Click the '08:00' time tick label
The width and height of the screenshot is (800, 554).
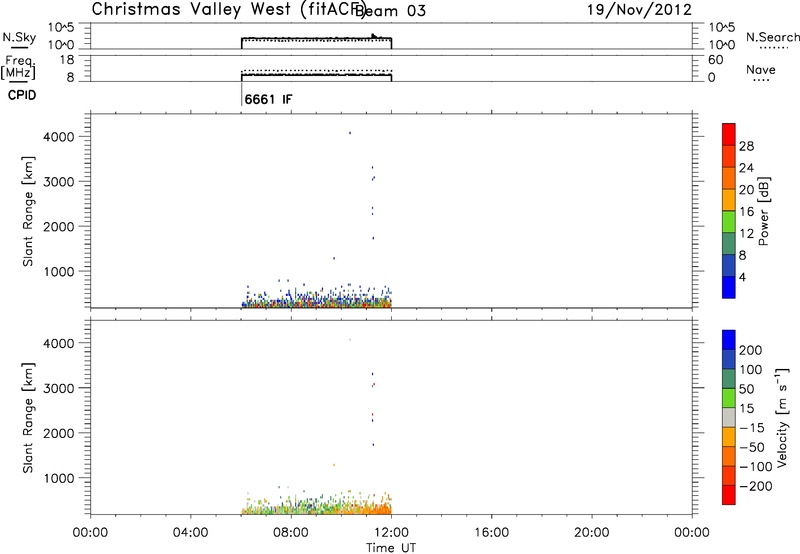click(291, 533)
